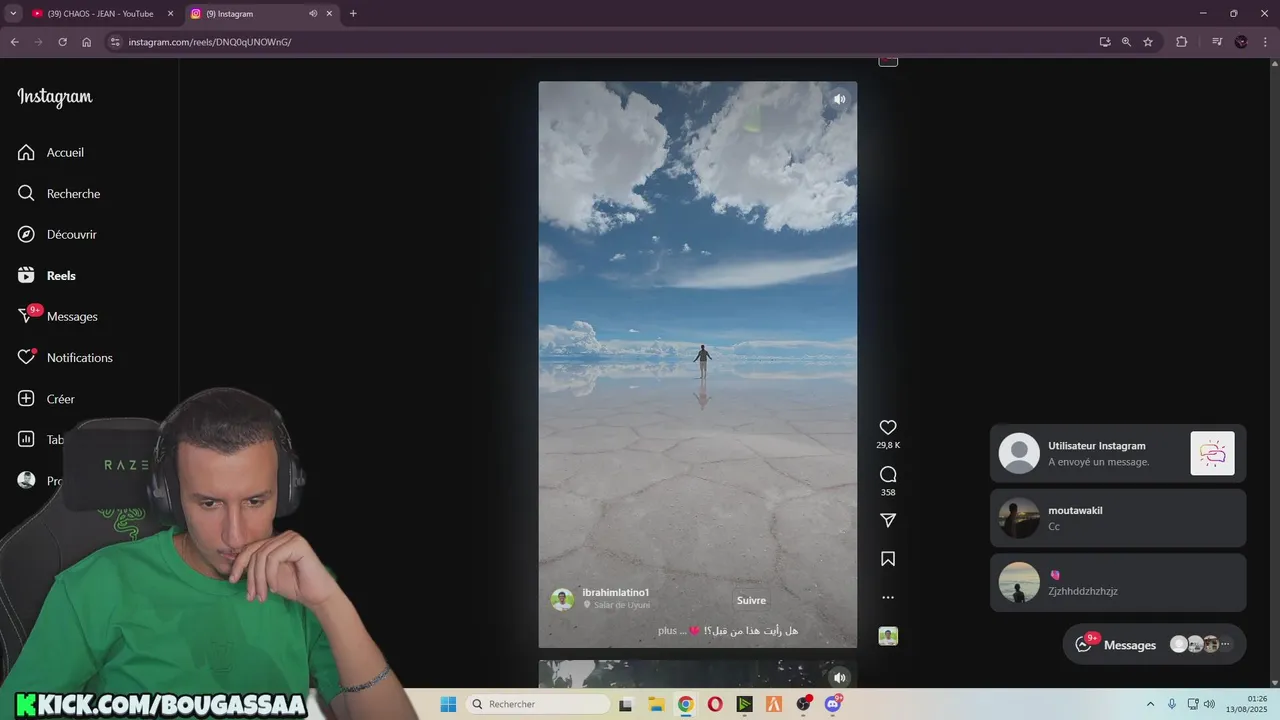Screen dimensions: 1280x720
Task: View site information icon
Action: tap(115, 42)
